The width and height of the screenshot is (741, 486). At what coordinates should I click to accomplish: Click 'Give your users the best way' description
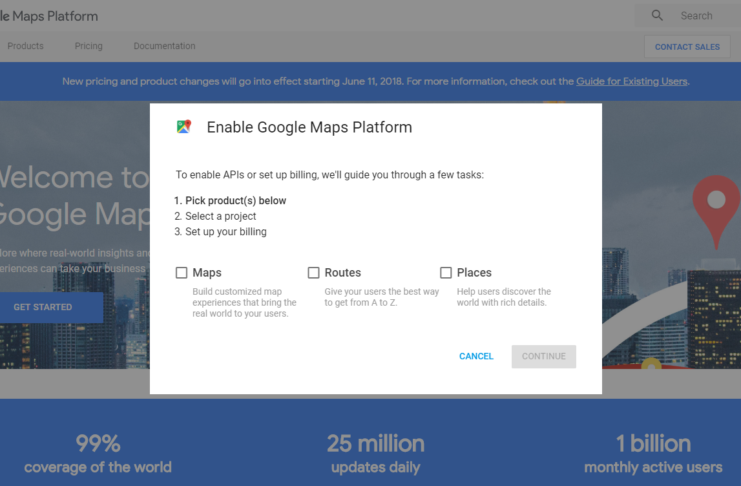tap(381, 297)
